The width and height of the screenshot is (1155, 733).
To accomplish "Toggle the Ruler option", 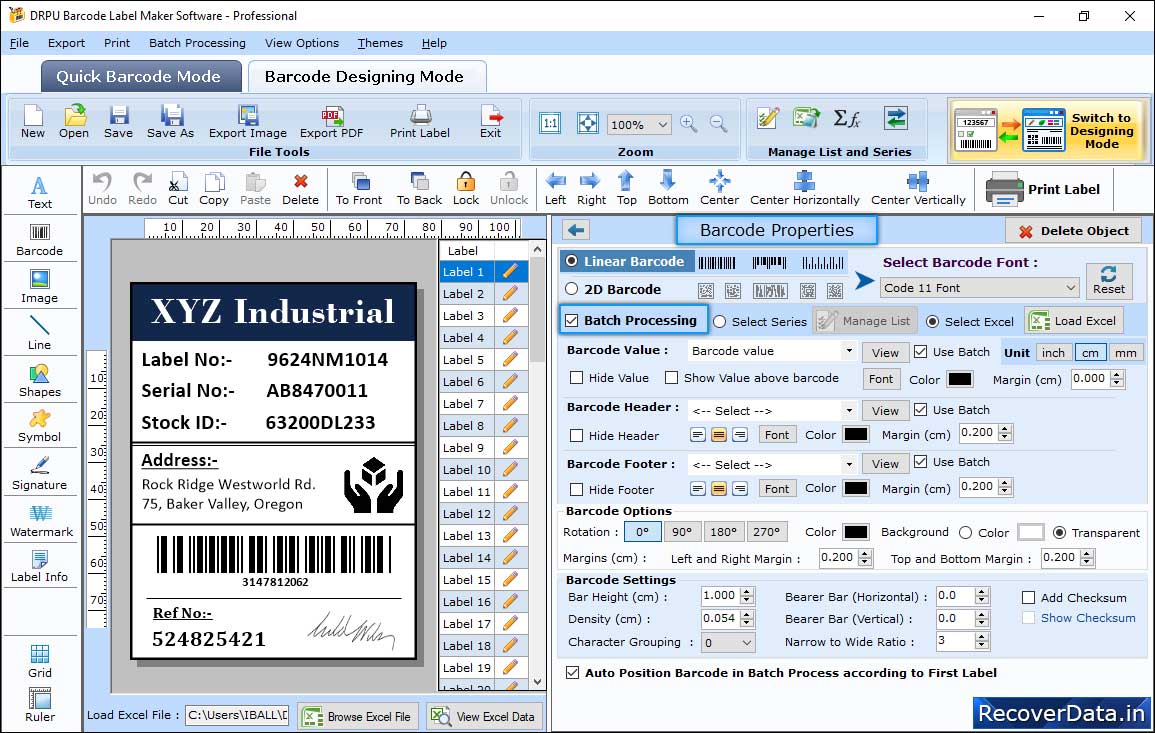I will pos(40,705).
